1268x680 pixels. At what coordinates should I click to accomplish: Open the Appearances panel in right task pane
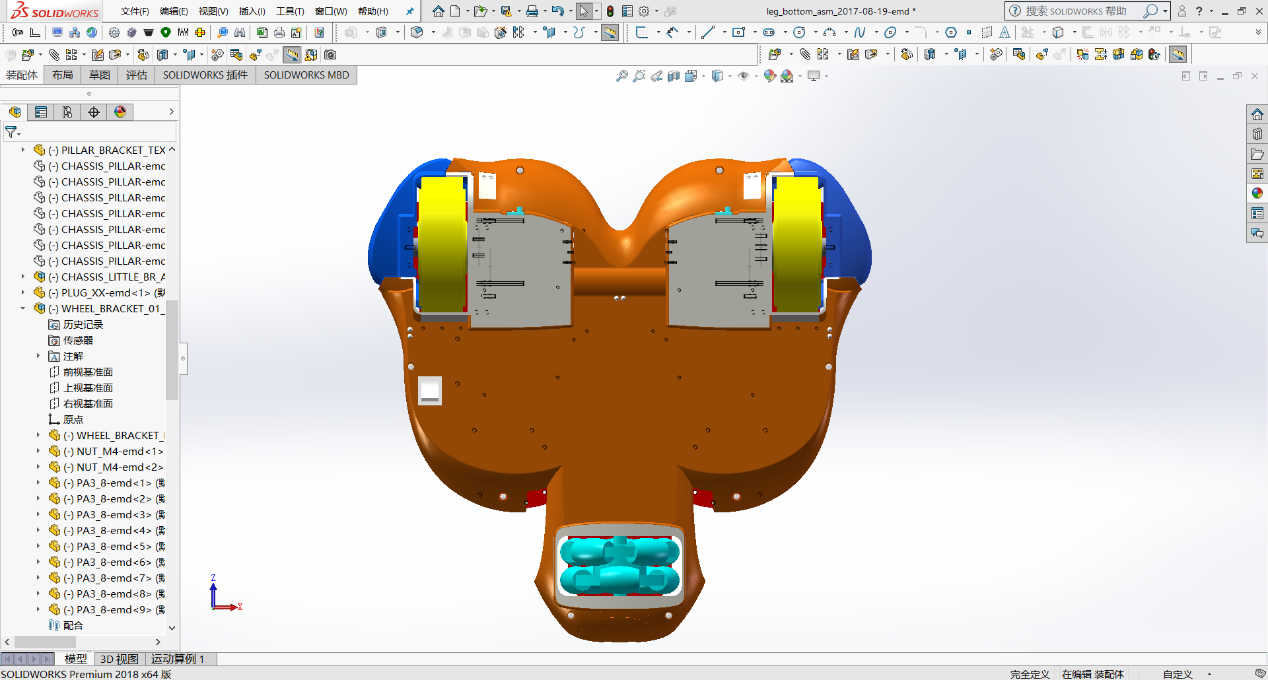[x=1257, y=193]
